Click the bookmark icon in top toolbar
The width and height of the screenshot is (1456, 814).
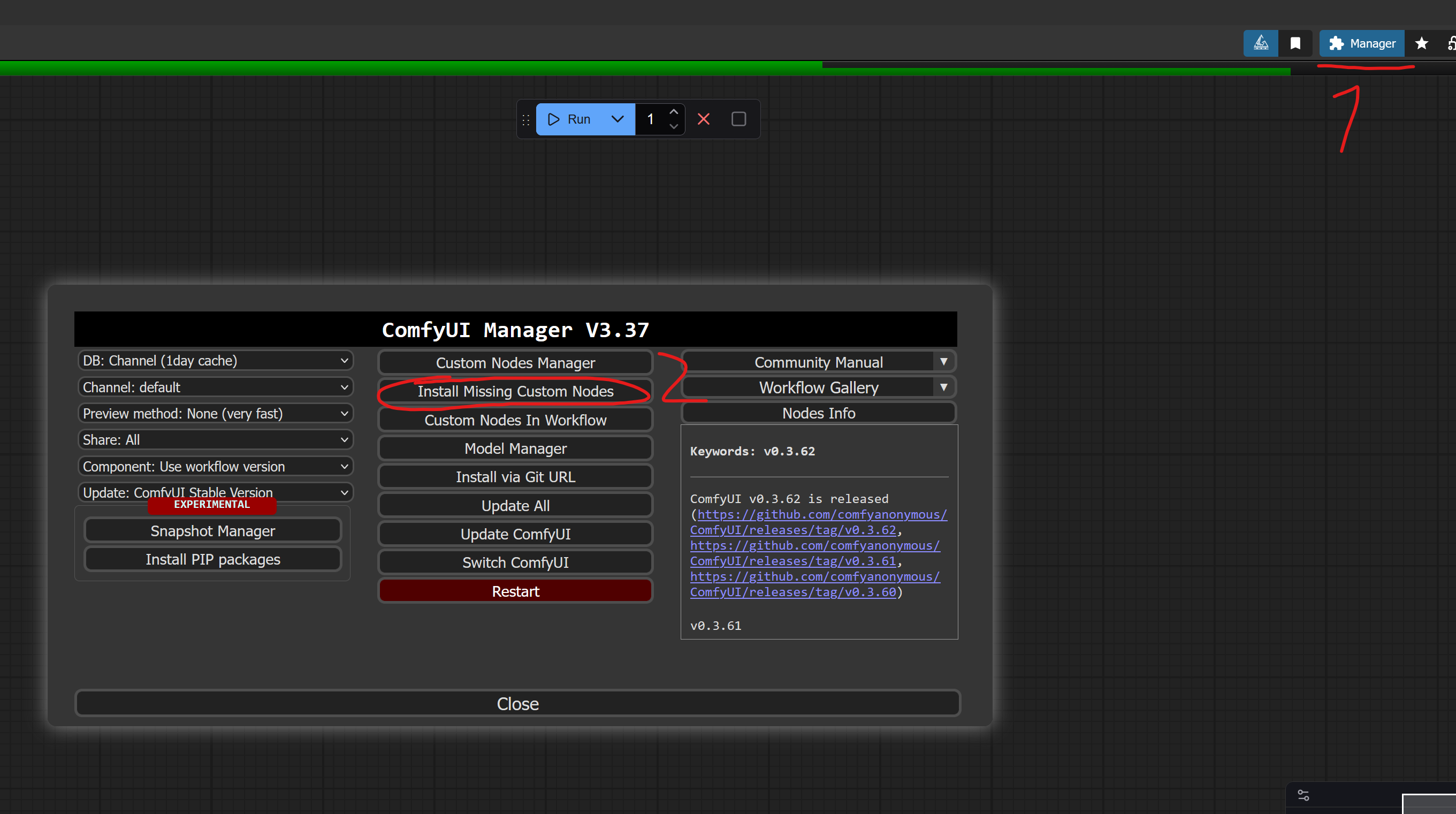[x=1295, y=43]
